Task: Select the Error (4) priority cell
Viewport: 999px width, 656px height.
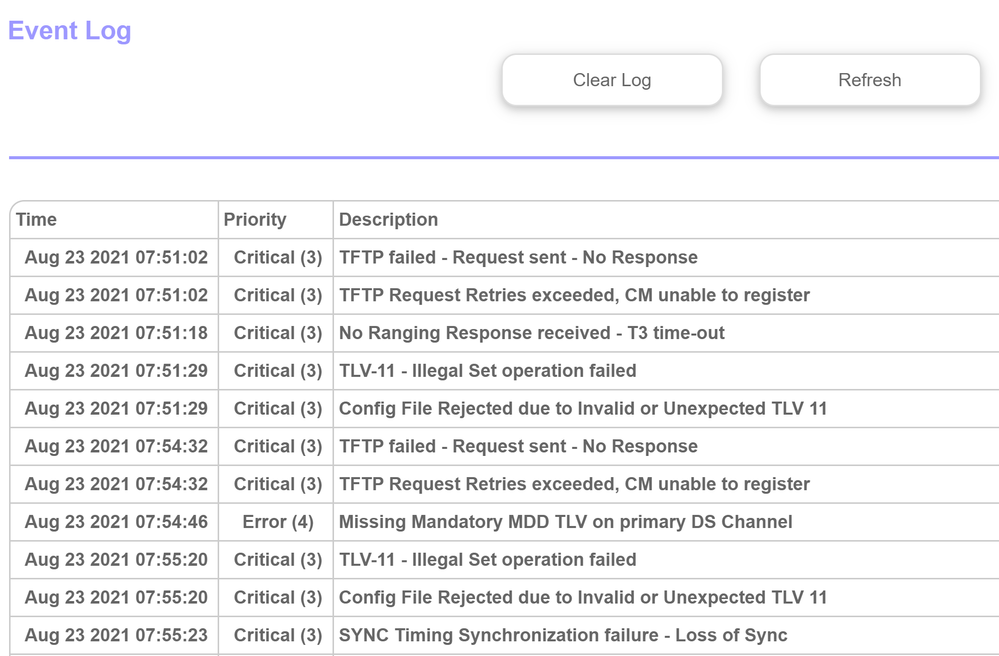Action: 277,522
